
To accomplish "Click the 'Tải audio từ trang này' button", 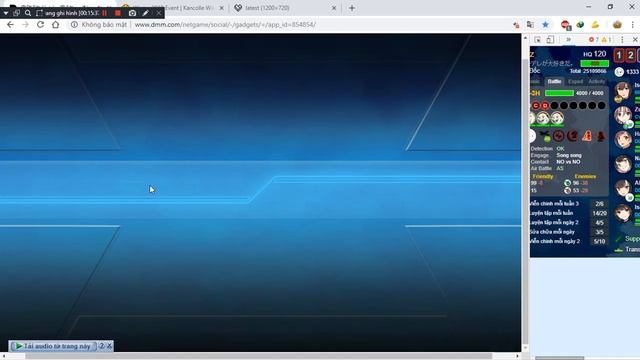I will (53, 346).
